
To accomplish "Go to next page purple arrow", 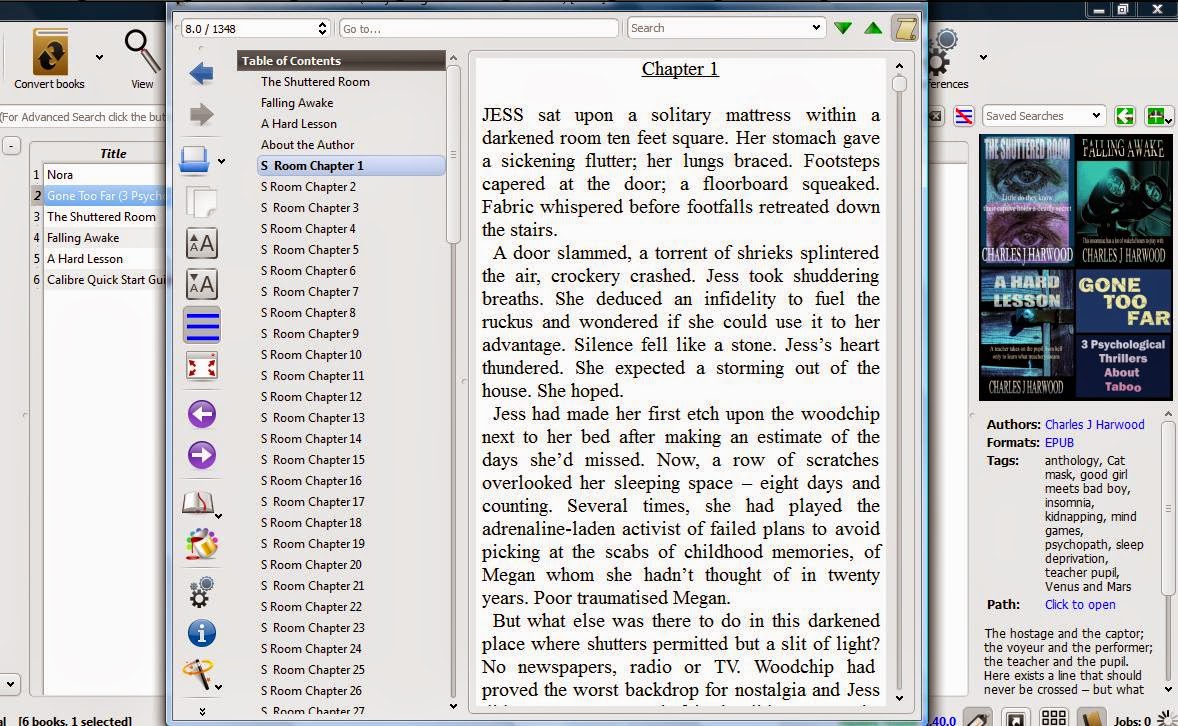I will [201, 455].
